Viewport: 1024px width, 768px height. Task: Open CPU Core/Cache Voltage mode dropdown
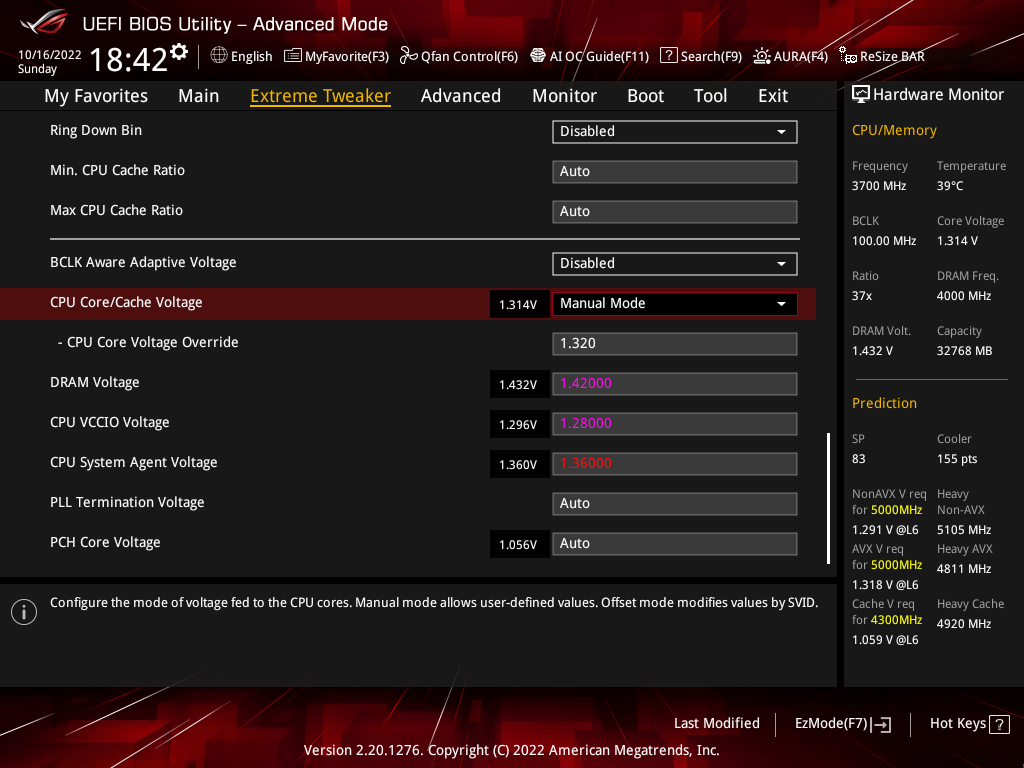coord(675,304)
